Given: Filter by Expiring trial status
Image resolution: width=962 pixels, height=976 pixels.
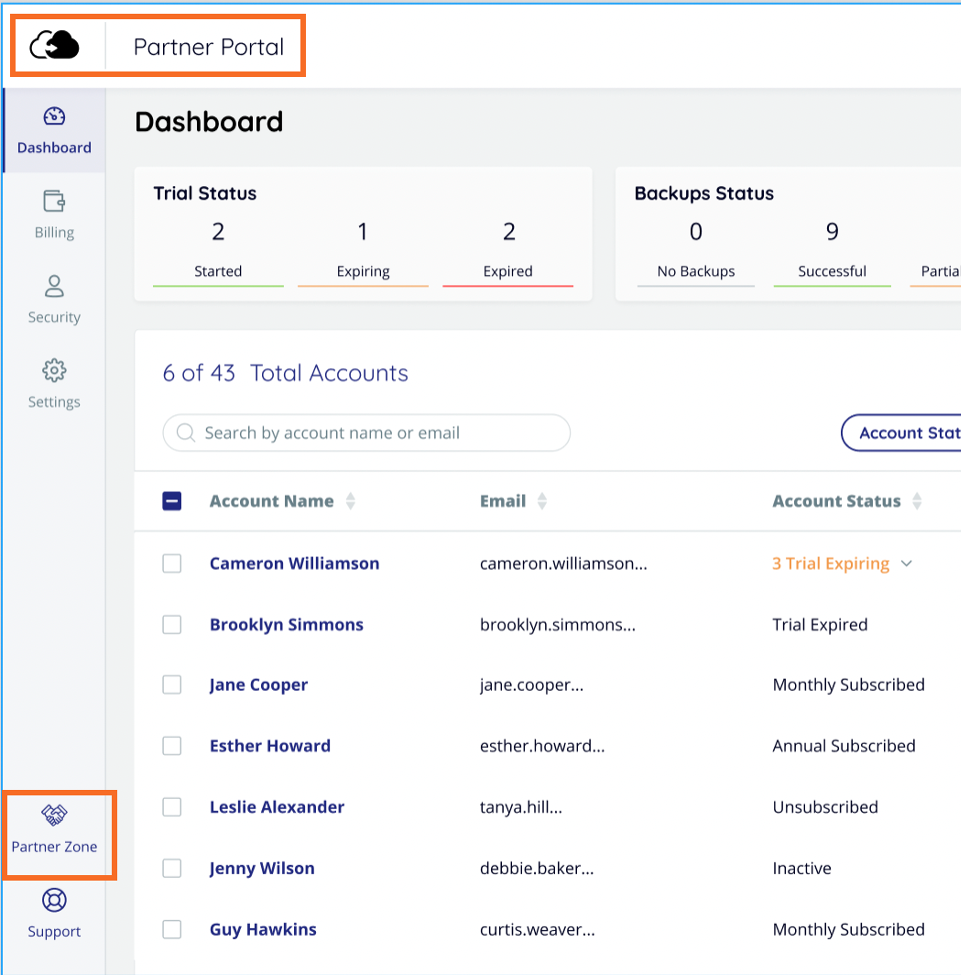Looking at the screenshot, I should point(363,253).
